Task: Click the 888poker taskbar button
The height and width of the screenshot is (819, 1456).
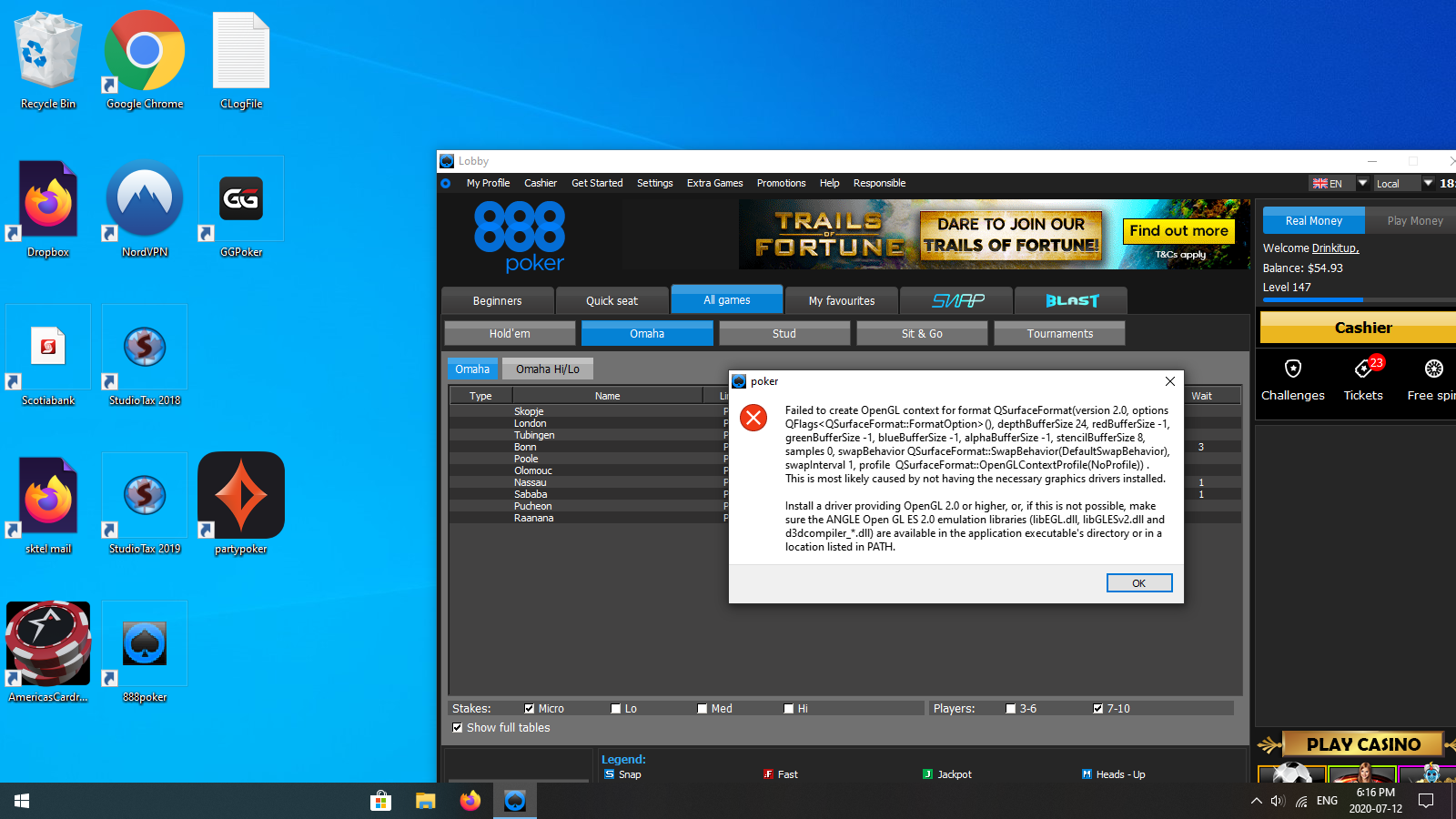Action: (x=515, y=801)
